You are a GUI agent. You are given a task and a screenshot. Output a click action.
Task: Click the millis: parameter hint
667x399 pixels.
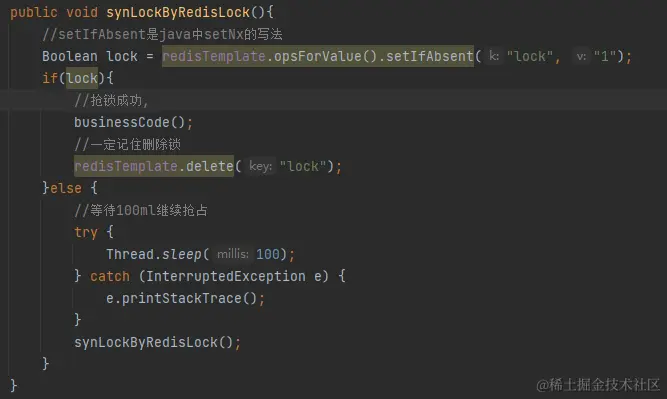(233, 254)
